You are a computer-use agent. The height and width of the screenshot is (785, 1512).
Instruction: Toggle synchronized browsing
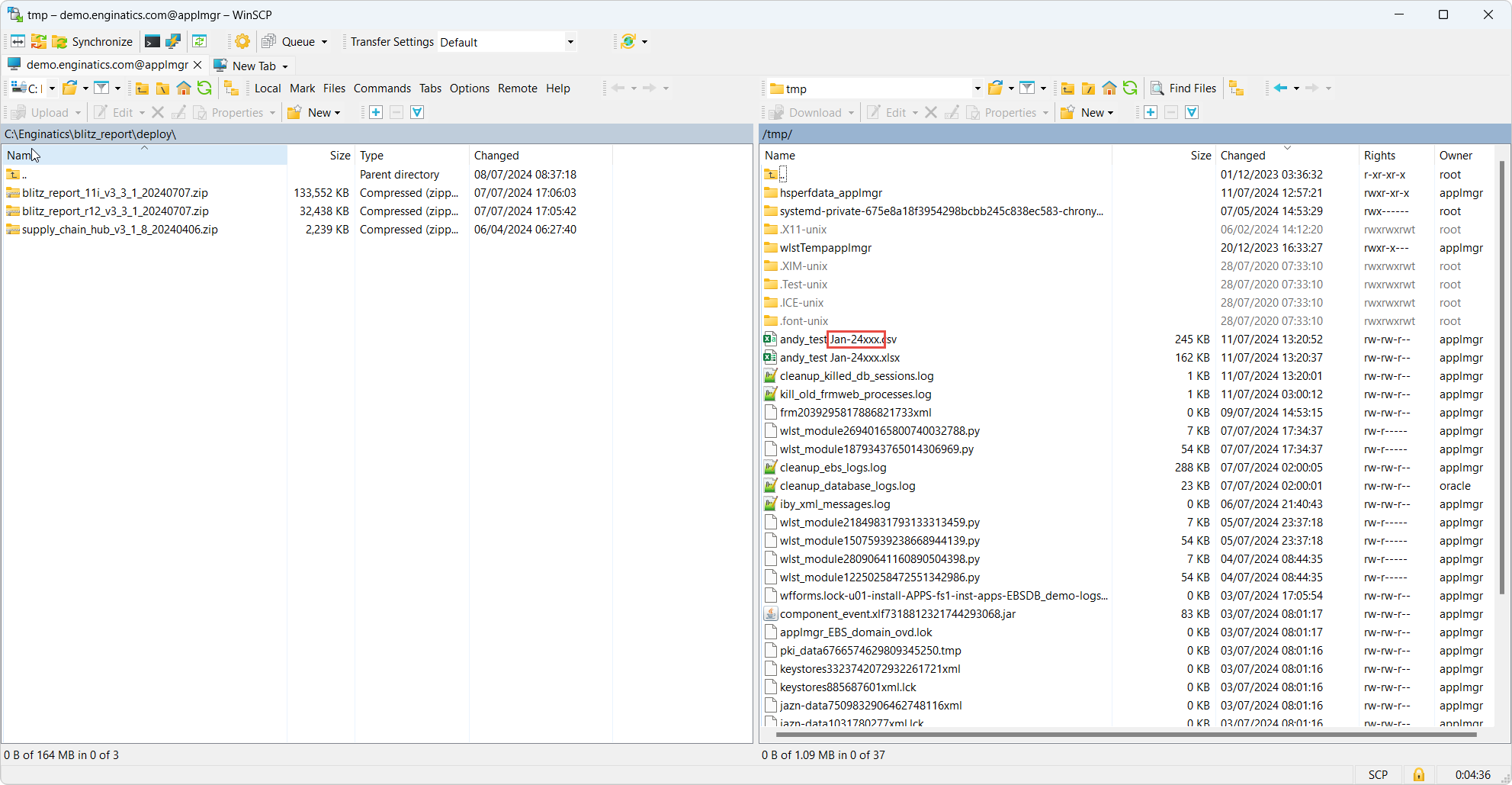click(199, 42)
